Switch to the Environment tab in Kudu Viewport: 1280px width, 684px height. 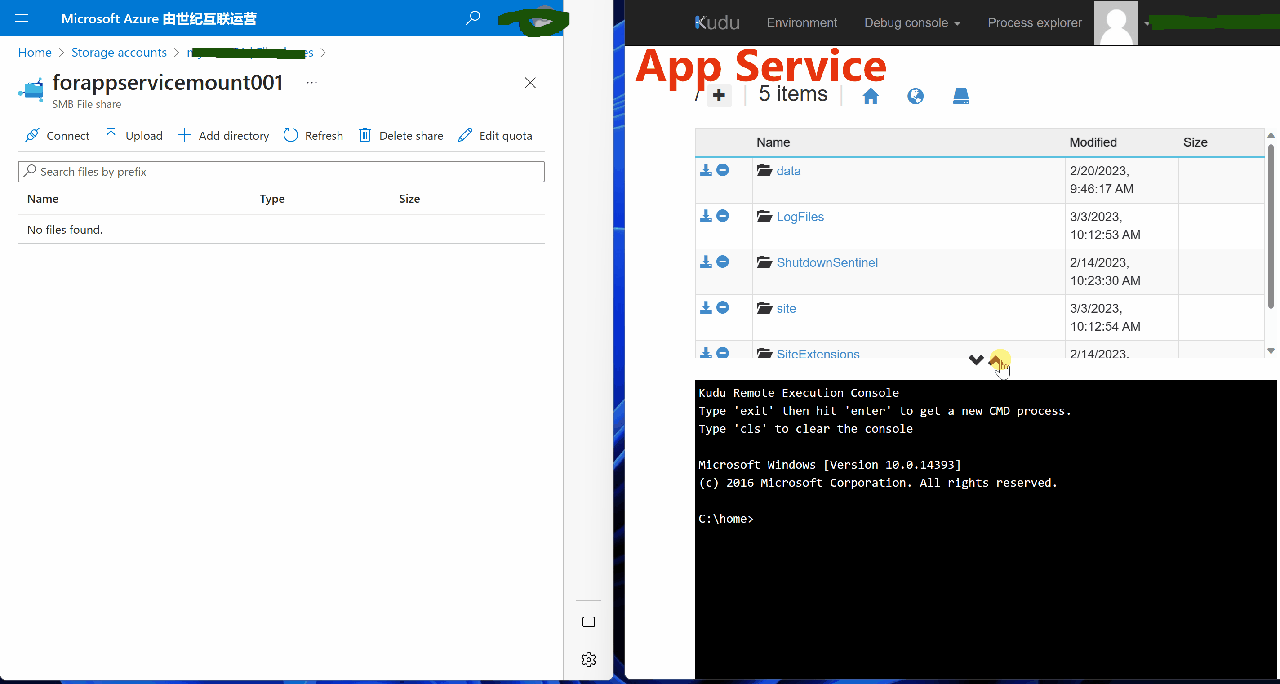click(802, 22)
